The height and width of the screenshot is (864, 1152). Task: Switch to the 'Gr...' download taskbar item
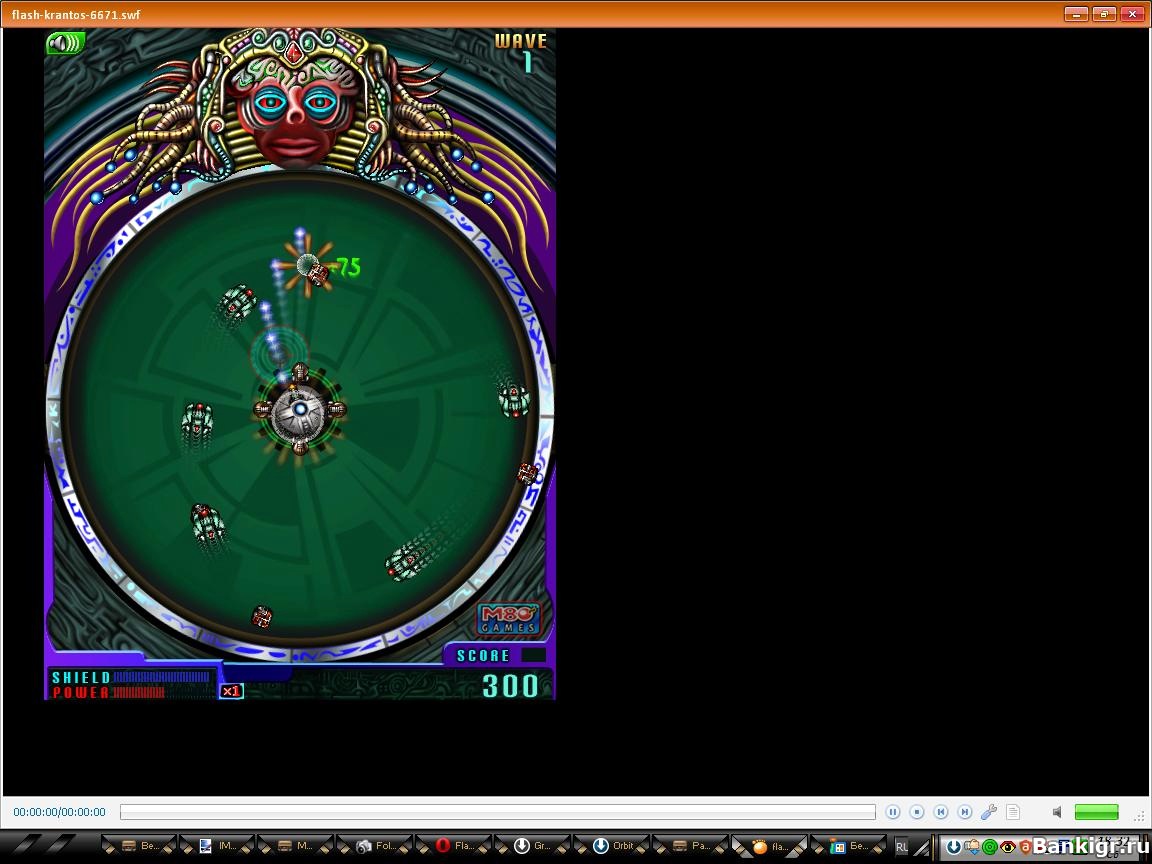pos(533,846)
